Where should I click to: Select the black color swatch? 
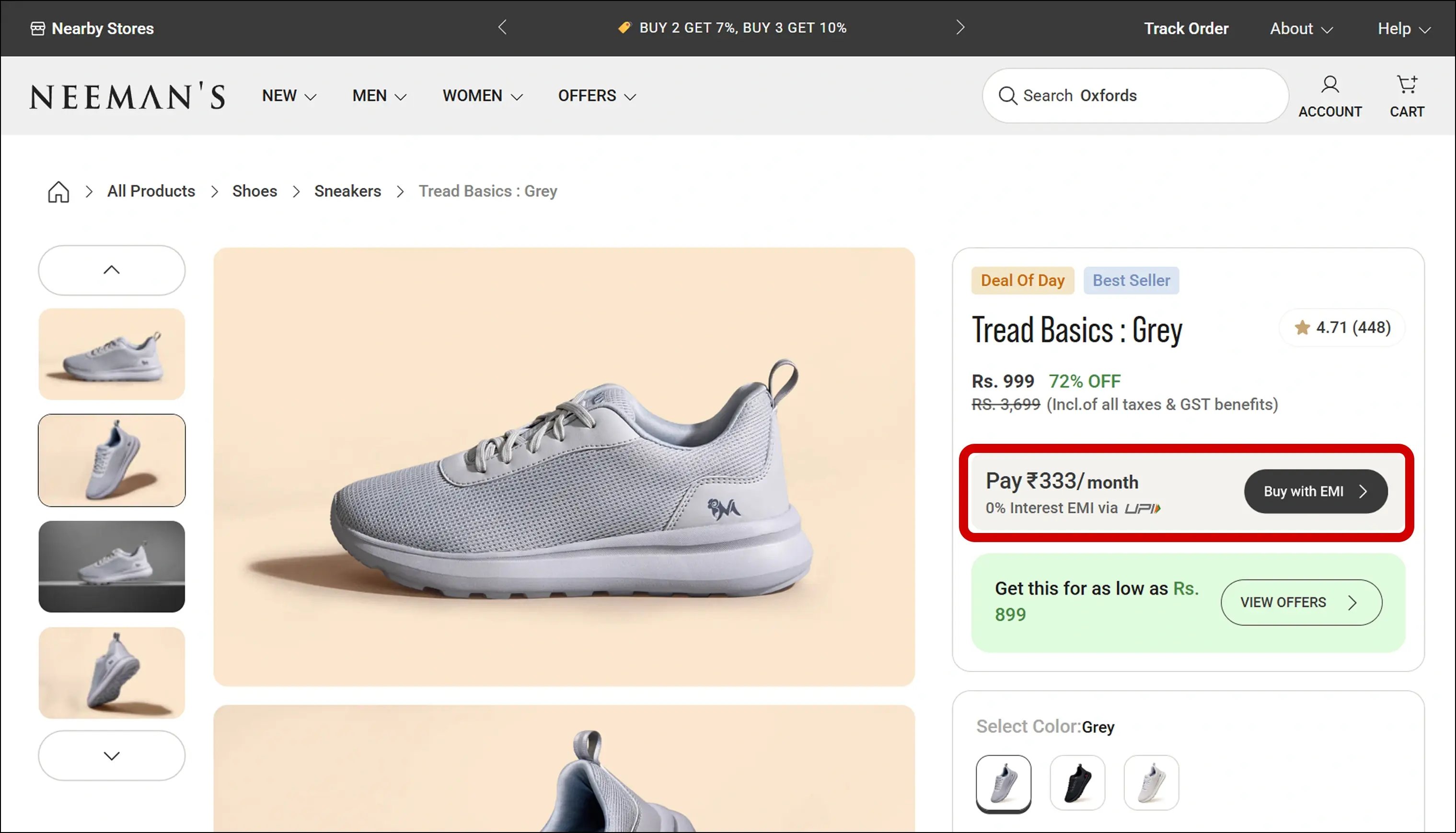pyautogui.click(x=1077, y=783)
